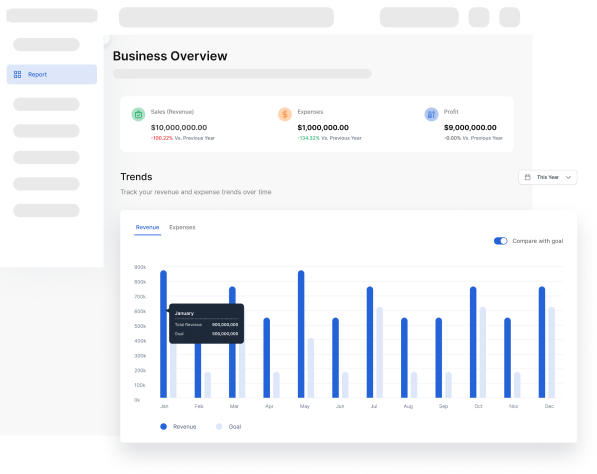Image resolution: width=597 pixels, height=474 pixels.
Task: Click the This Year chevron arrow
Action: (568, 177)
